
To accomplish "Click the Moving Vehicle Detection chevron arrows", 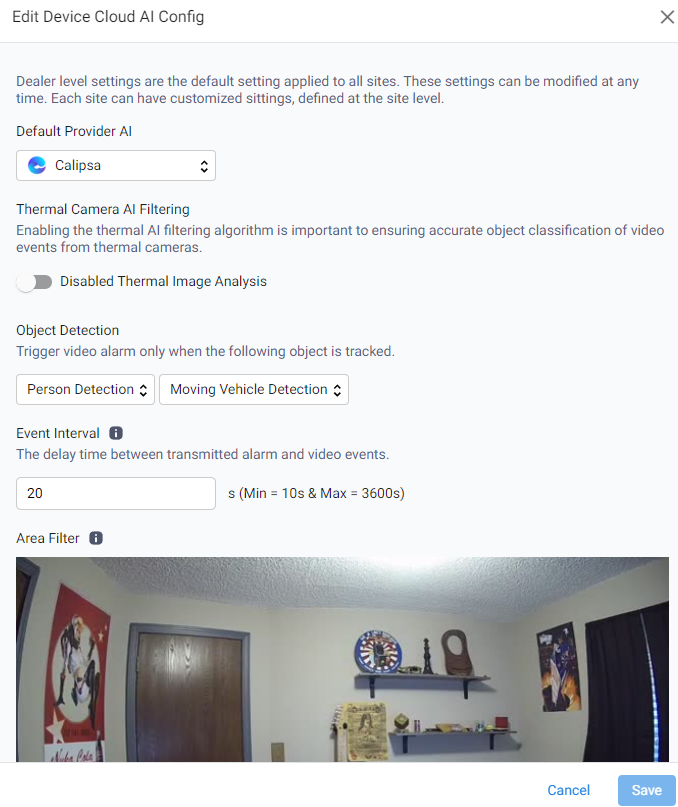I will 337,390.
